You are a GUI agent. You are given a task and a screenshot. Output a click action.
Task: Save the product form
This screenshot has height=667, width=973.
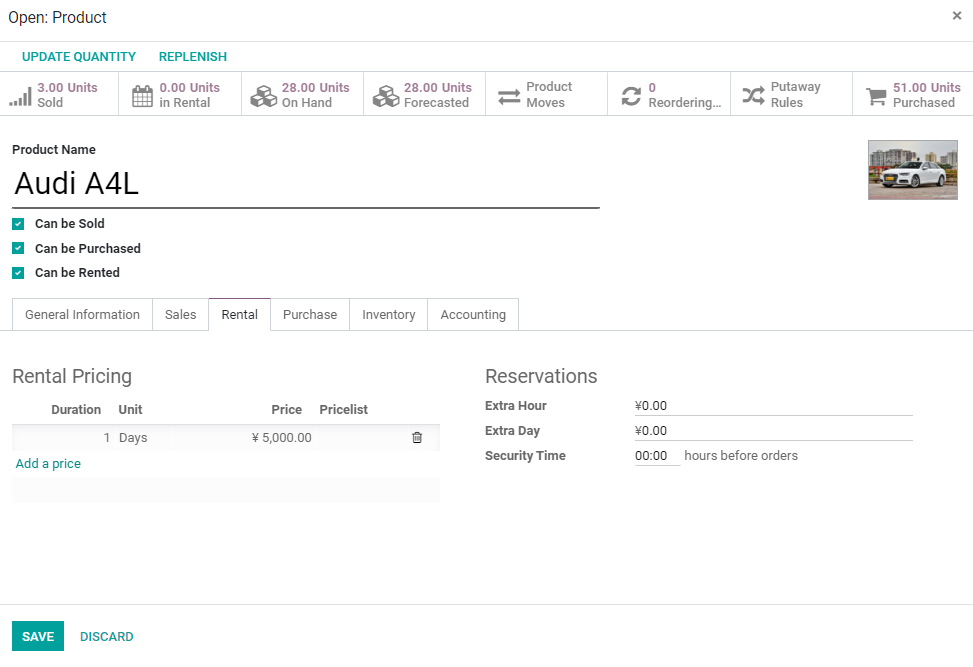(38, 636)
